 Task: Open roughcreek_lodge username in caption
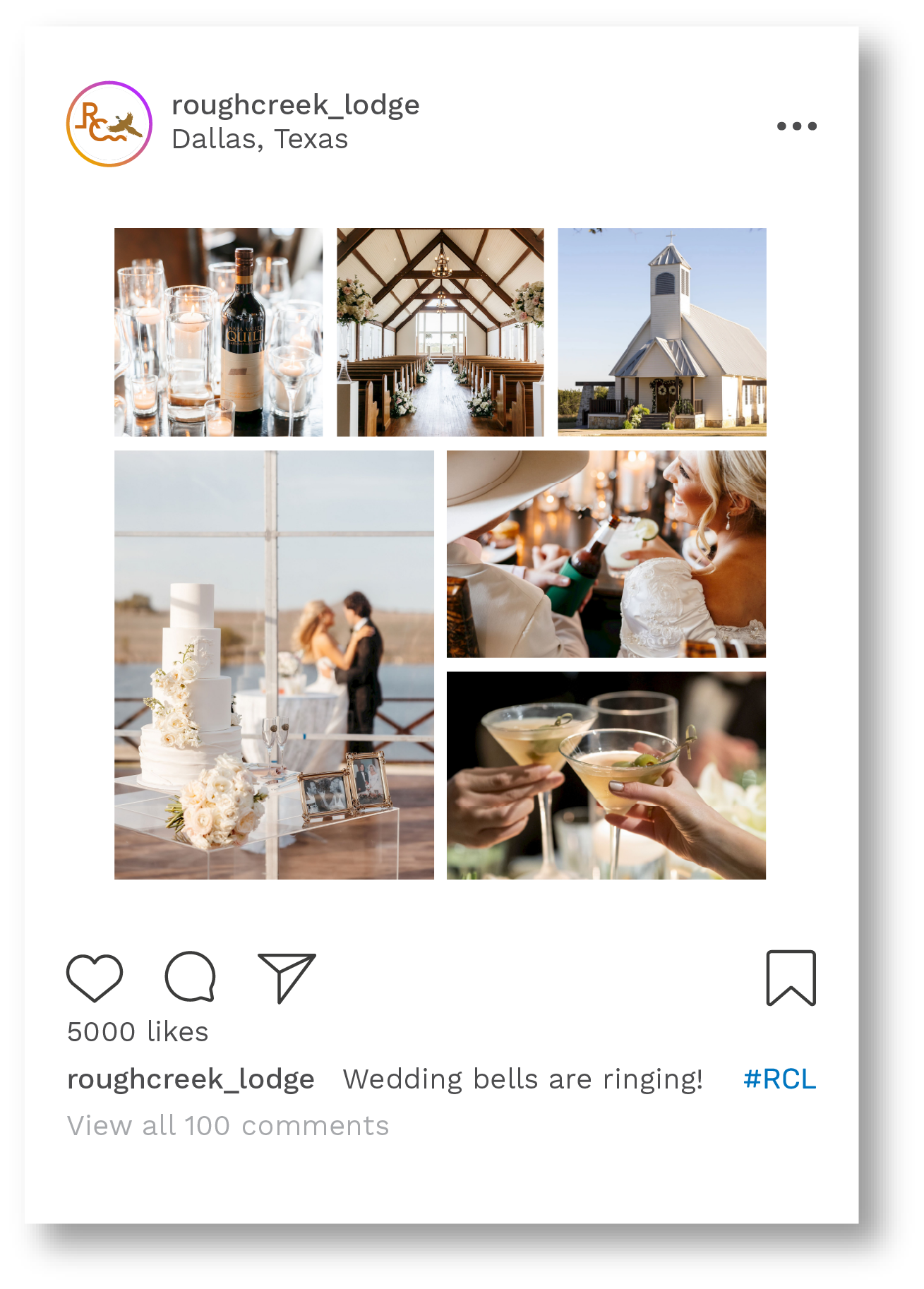pyautogui.click(x=191, y=1079)
